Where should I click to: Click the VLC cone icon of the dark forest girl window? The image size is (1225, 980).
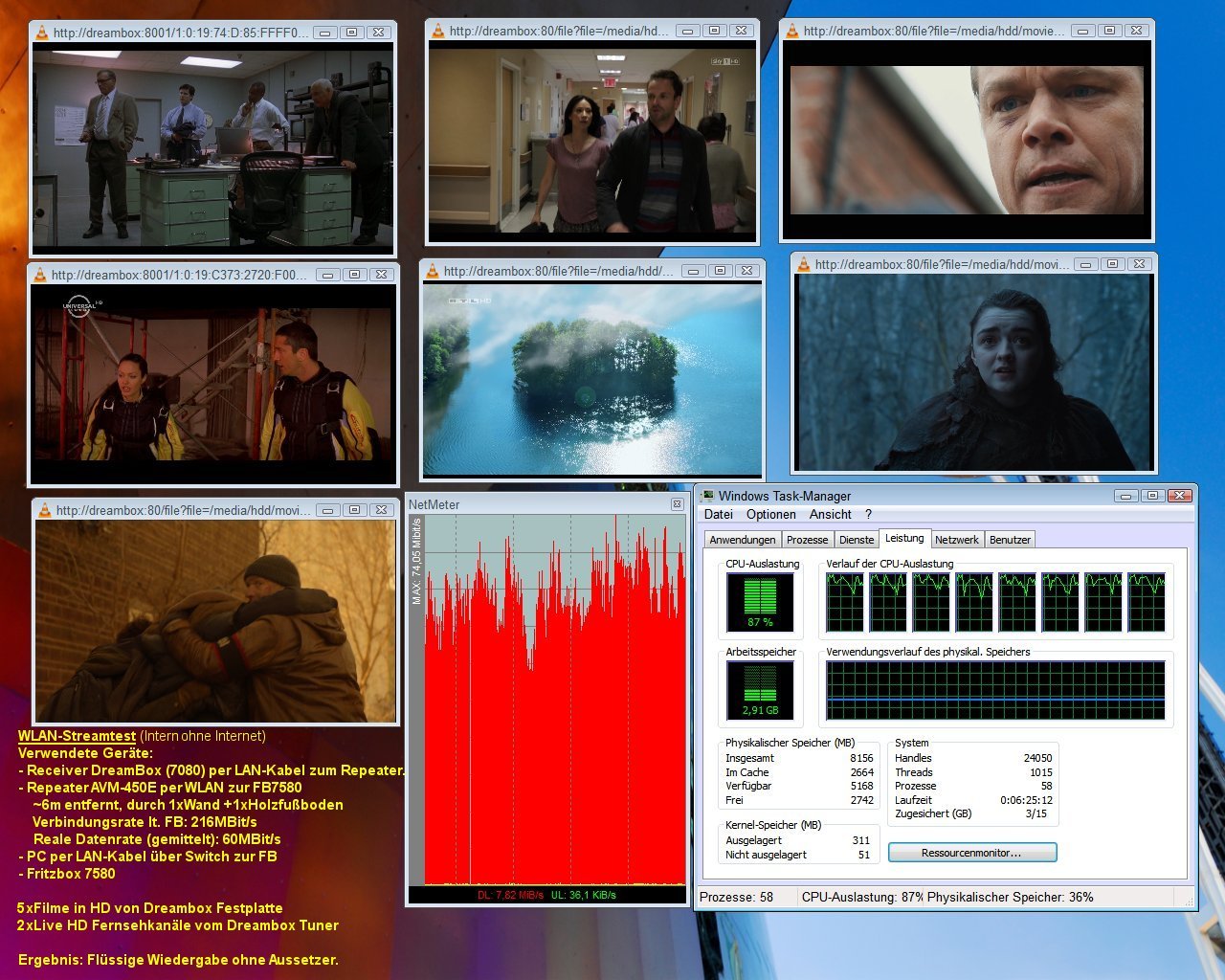pyautogui.click(x=803, y=264)
